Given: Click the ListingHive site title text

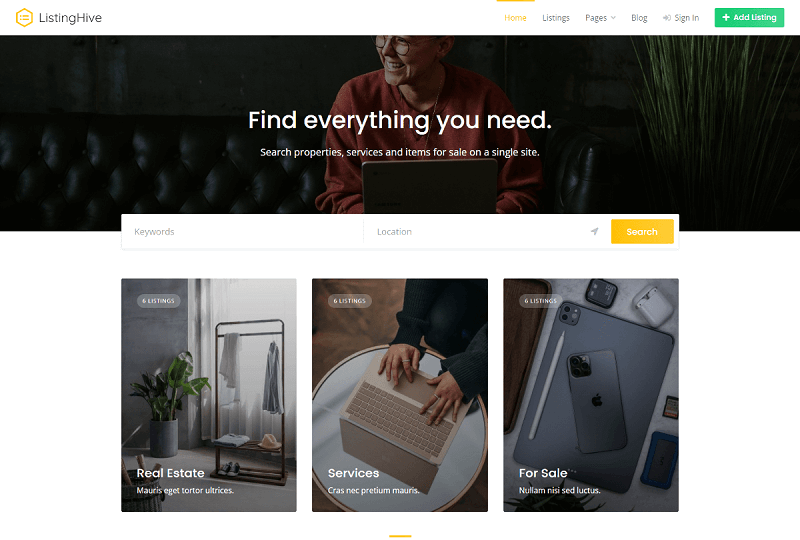Looking at the screenshot, I should coord(70,18).
